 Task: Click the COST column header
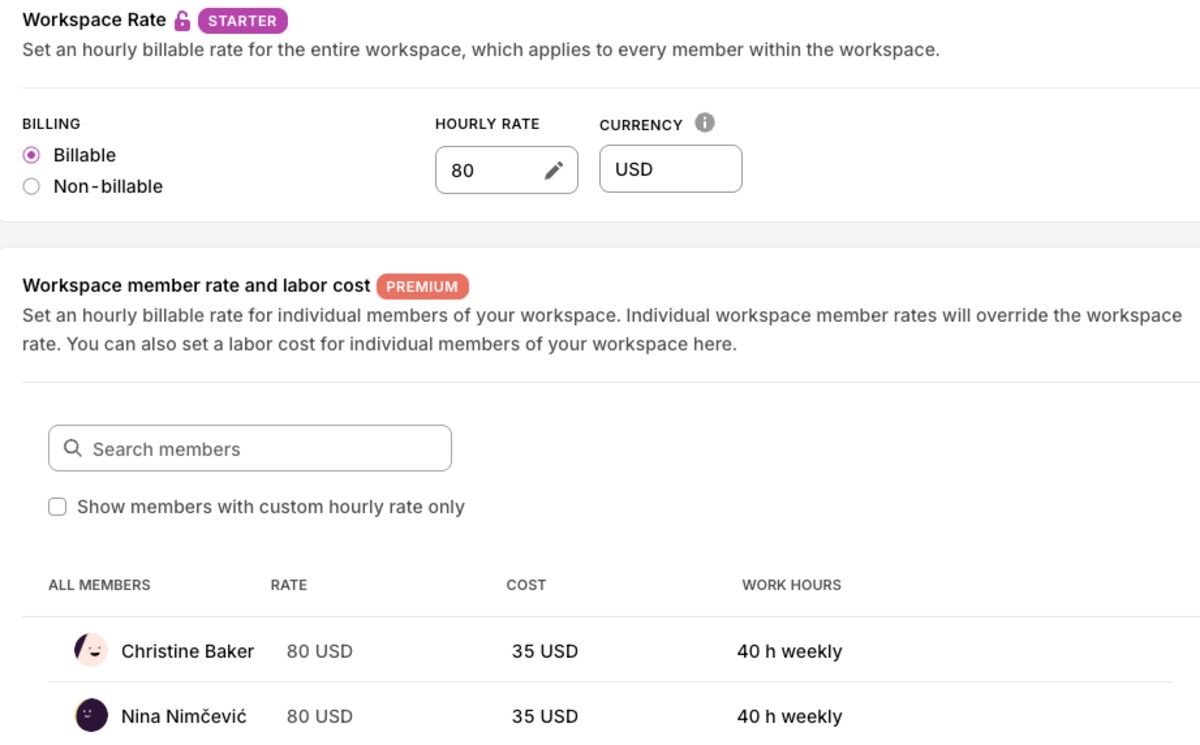[526, 585]
